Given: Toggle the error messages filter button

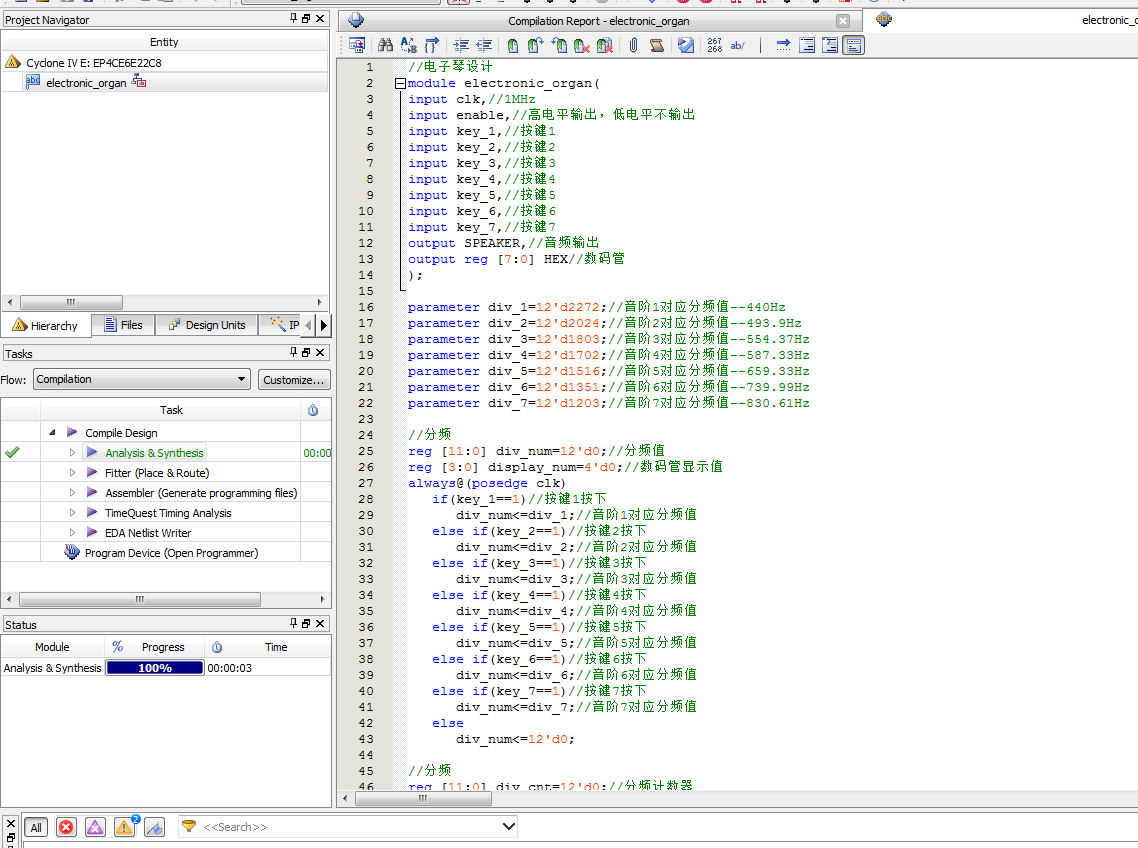Looking at the screenshot, I should click(x=66, y=827).
